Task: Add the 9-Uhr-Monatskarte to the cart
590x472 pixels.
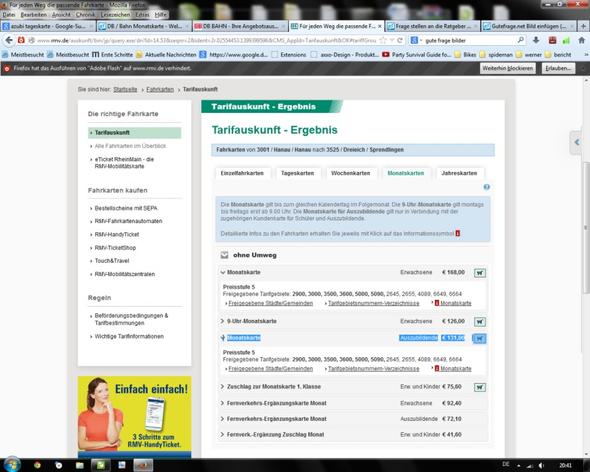Action: click(x=480, y=322)
